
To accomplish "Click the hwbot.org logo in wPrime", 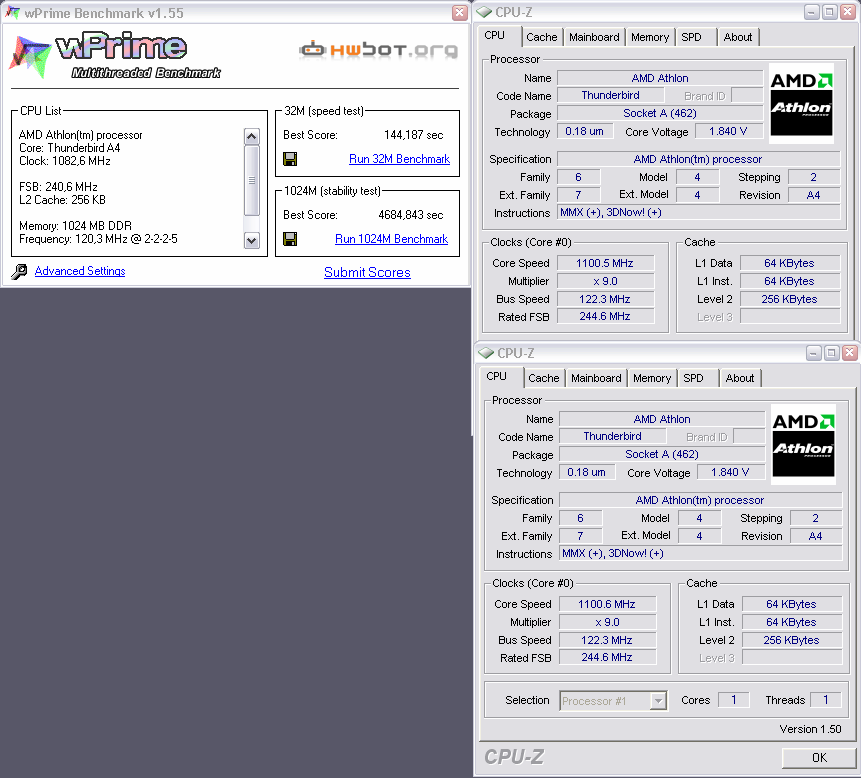I will click(378, 50).
